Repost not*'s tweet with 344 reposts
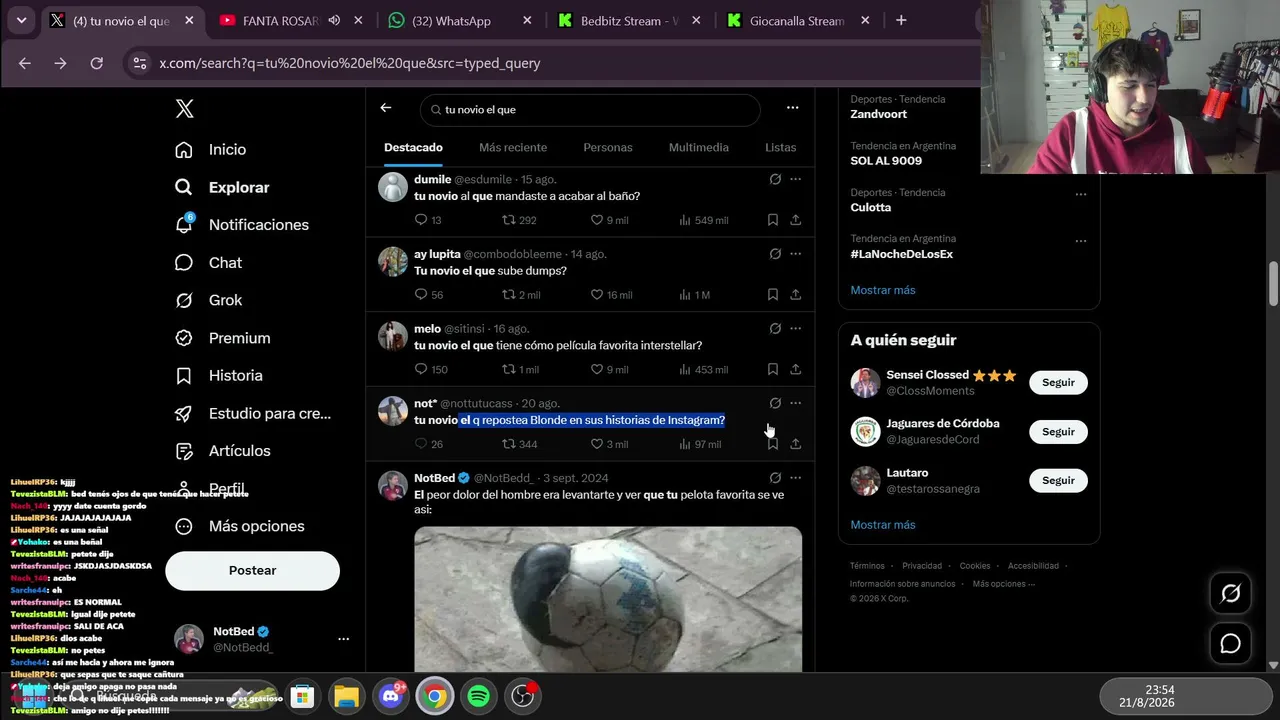 click(509, 444)
